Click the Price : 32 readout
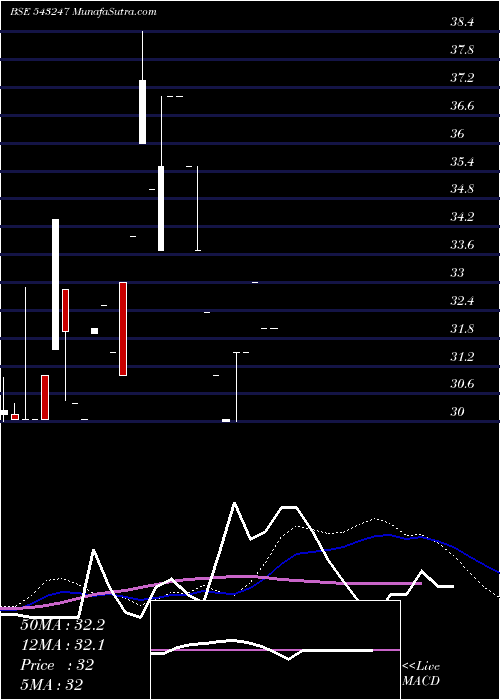This screenshot has width=500, height=700. 57,665
